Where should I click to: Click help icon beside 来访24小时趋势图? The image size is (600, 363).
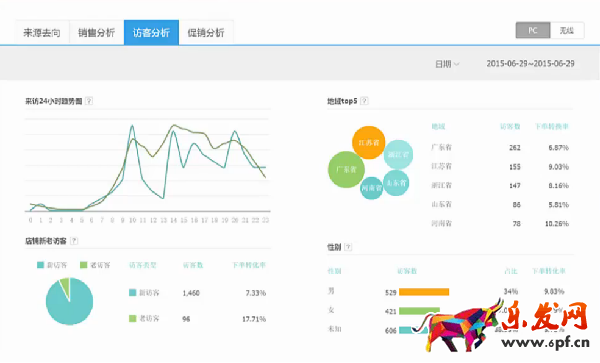pyautogui.click(x=89, y=101)
